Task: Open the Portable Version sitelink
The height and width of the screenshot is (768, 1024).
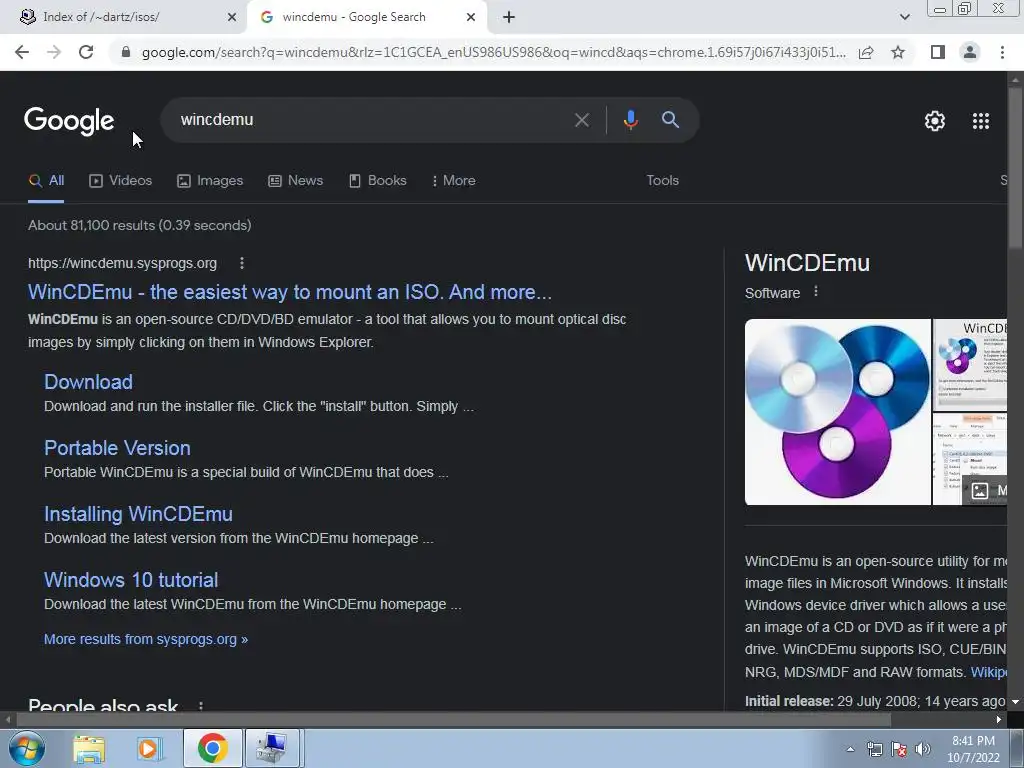Action: coord(118,448)
